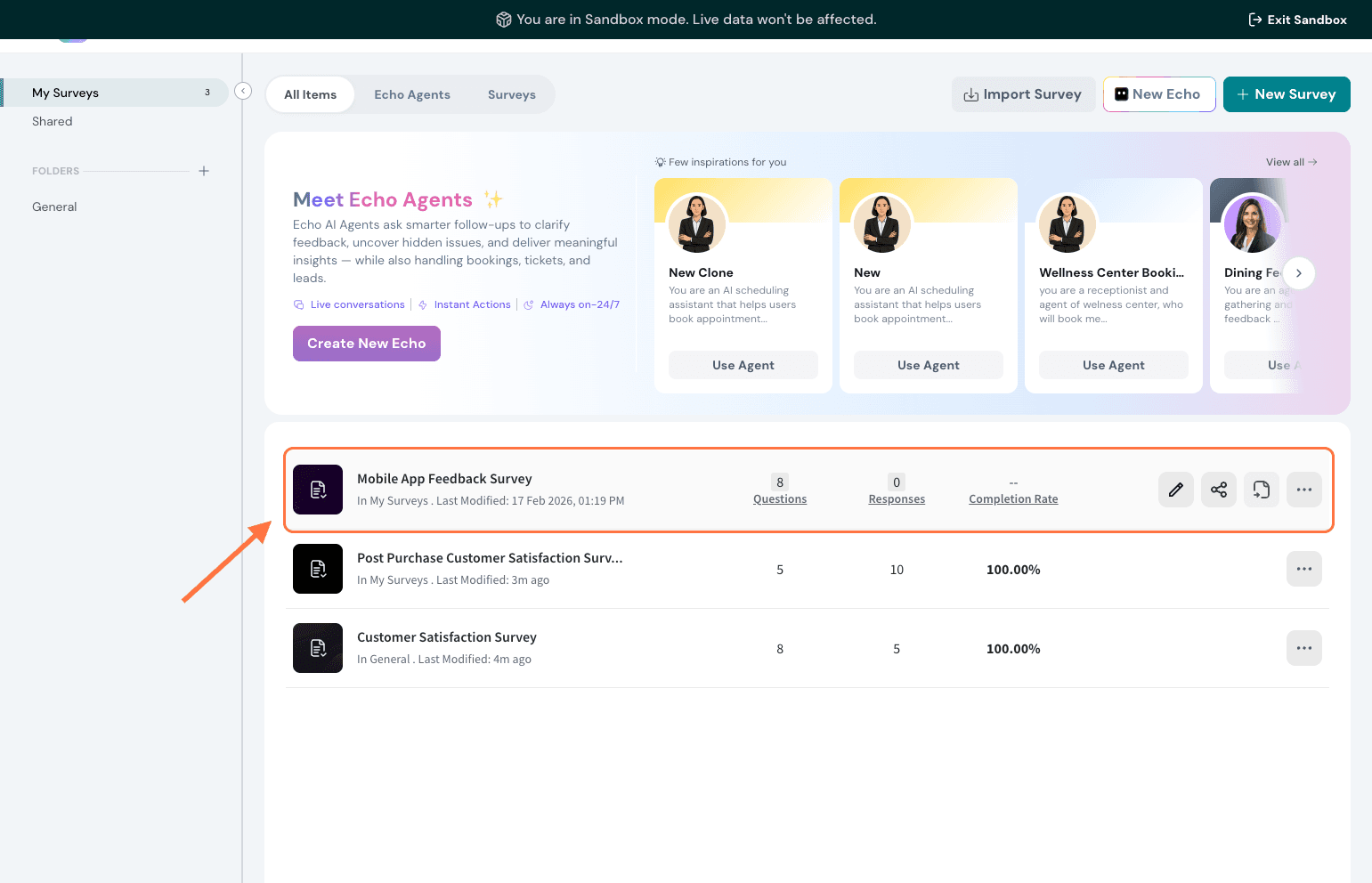1372x883 pixels.
Task: Switch to the Echo Agents tab
Action: pyautogui.click(x=411, y=94)
